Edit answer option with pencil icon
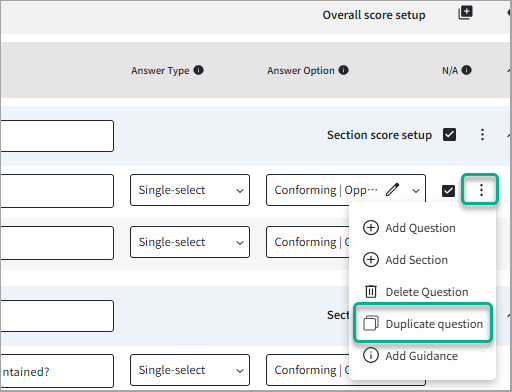Viewport: 512px width, 392px height. tap(392, 190)
